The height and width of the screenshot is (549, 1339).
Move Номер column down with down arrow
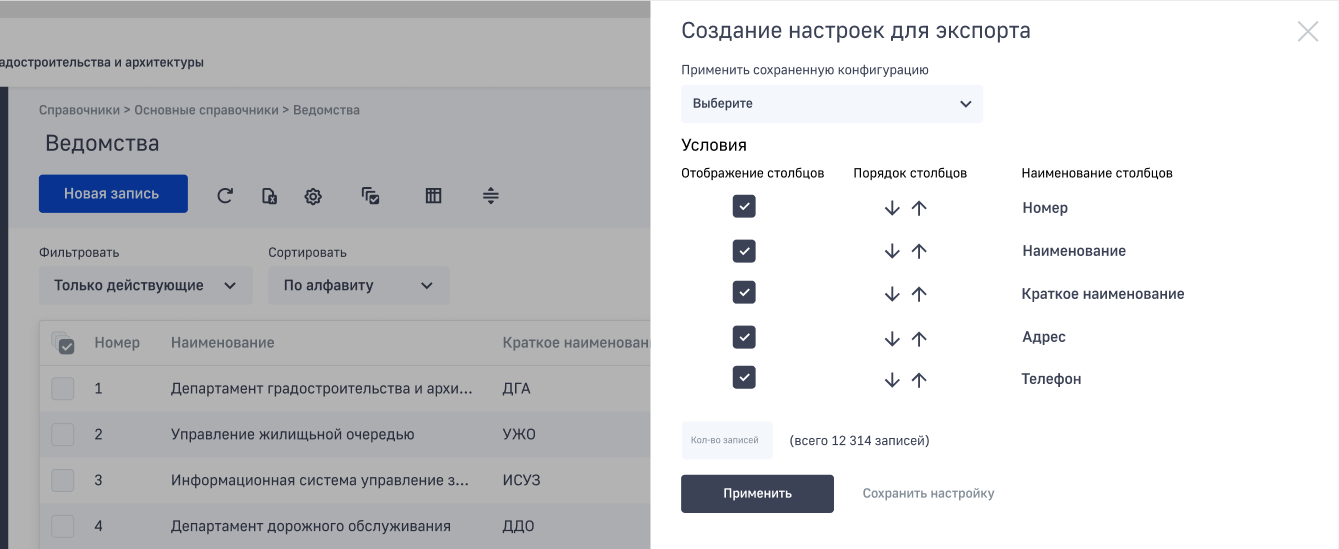pyautogui.click(x=892, y=209)
